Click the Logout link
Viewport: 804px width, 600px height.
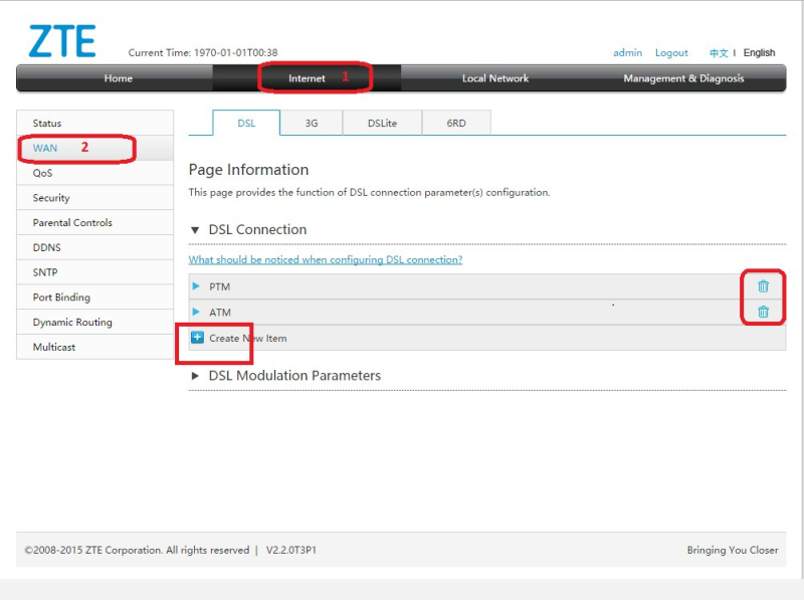coord(671,53)
